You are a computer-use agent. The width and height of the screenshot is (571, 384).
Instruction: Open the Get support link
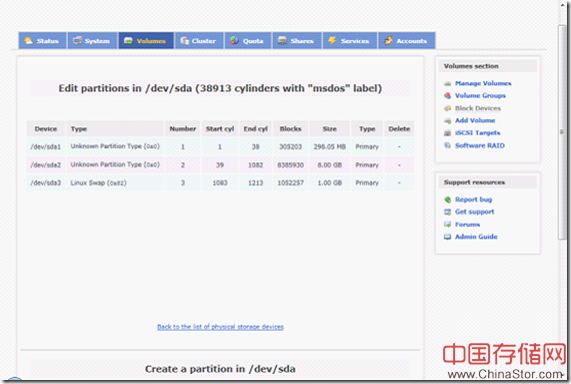pyautogui.click(x=474, y=212)
